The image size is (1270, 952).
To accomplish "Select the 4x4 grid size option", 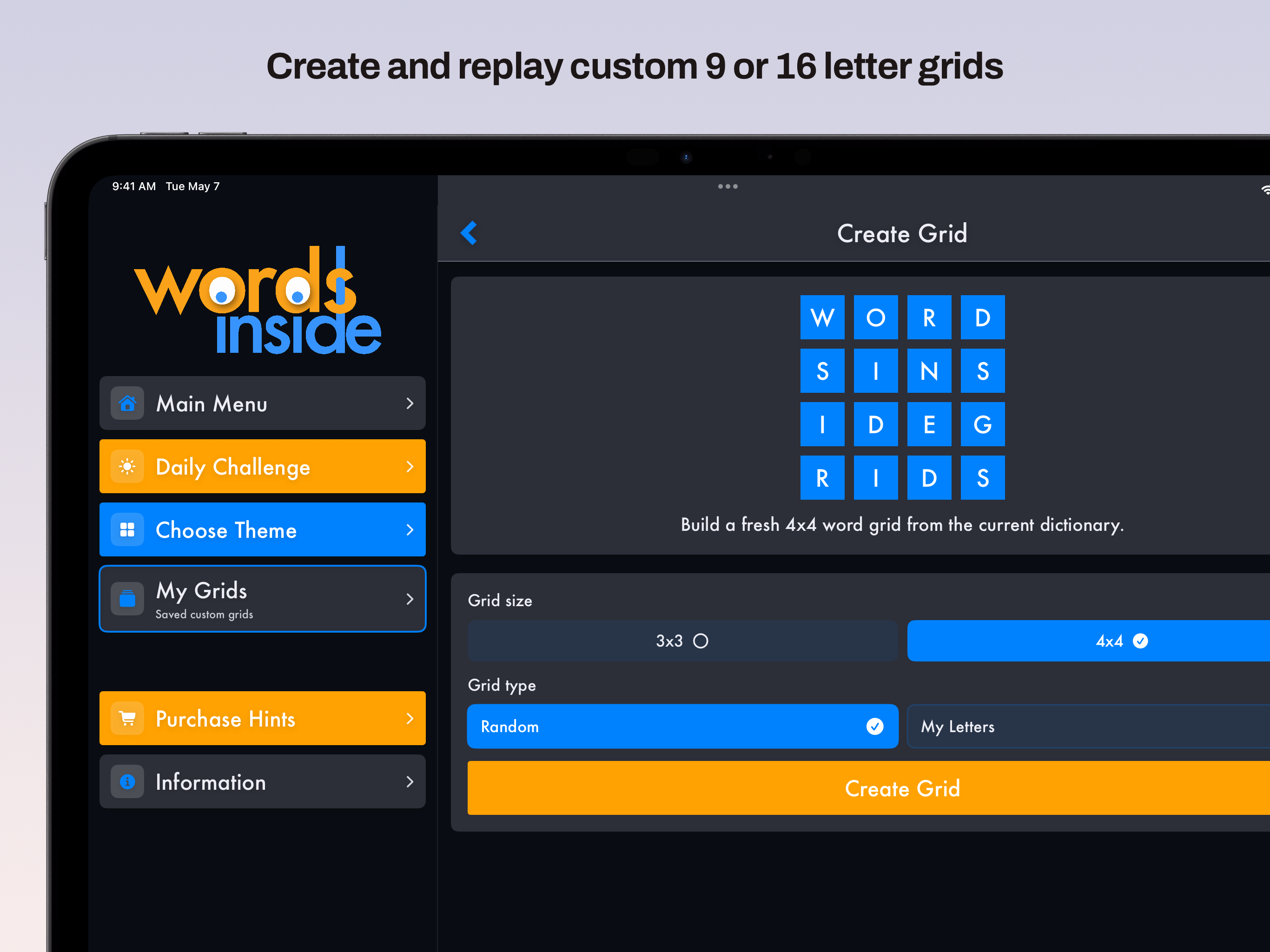I will (x=1089, y=641).
